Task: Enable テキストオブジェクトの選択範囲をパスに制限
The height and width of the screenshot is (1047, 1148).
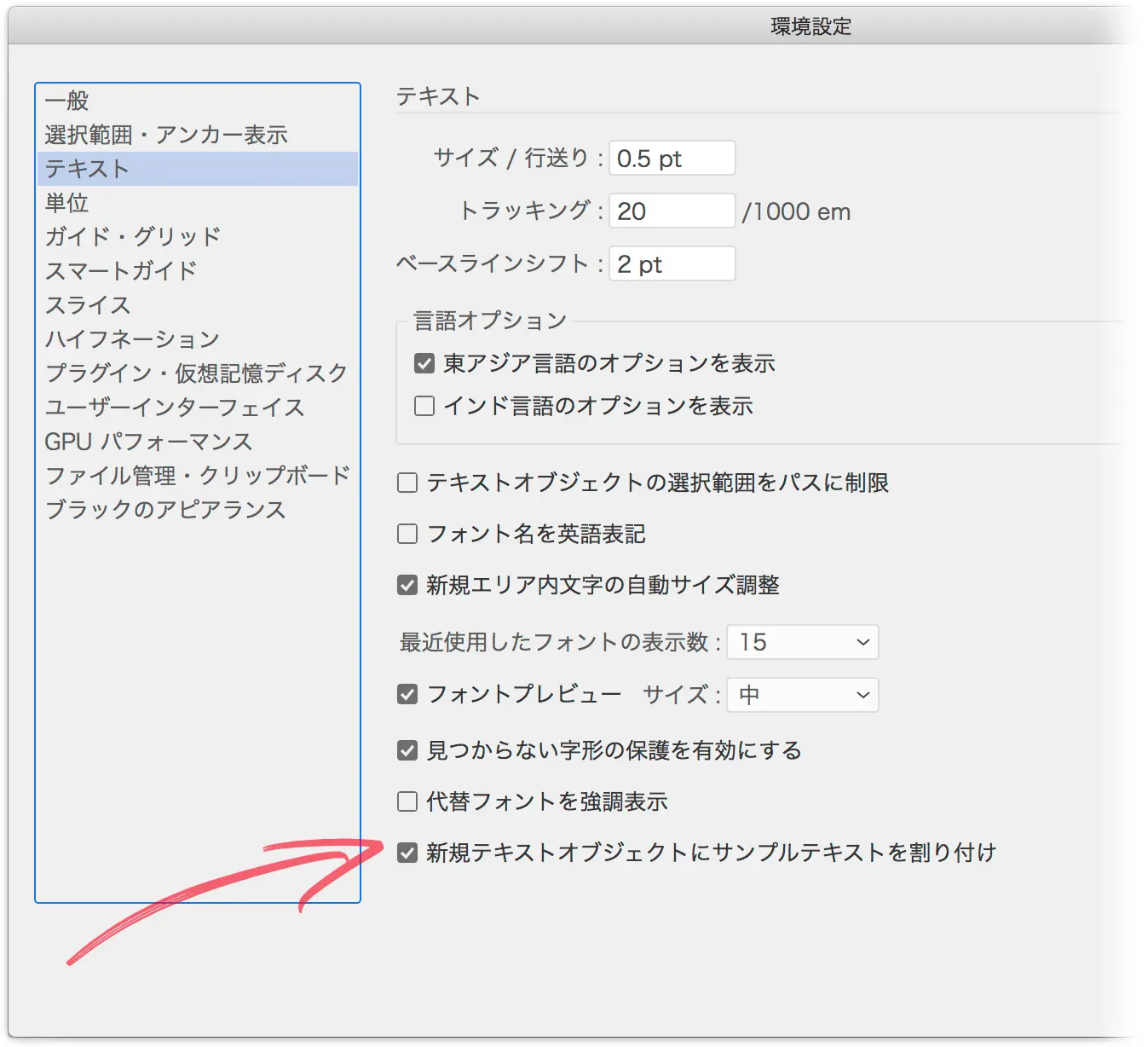Action: coord(406,483)
